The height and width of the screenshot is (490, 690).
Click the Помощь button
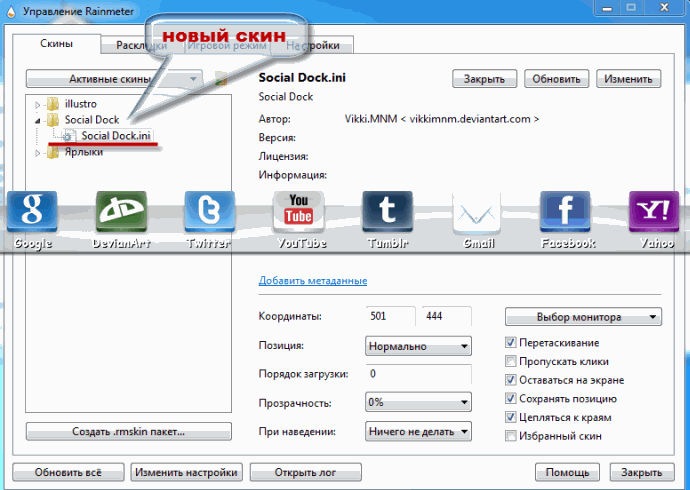567,472
